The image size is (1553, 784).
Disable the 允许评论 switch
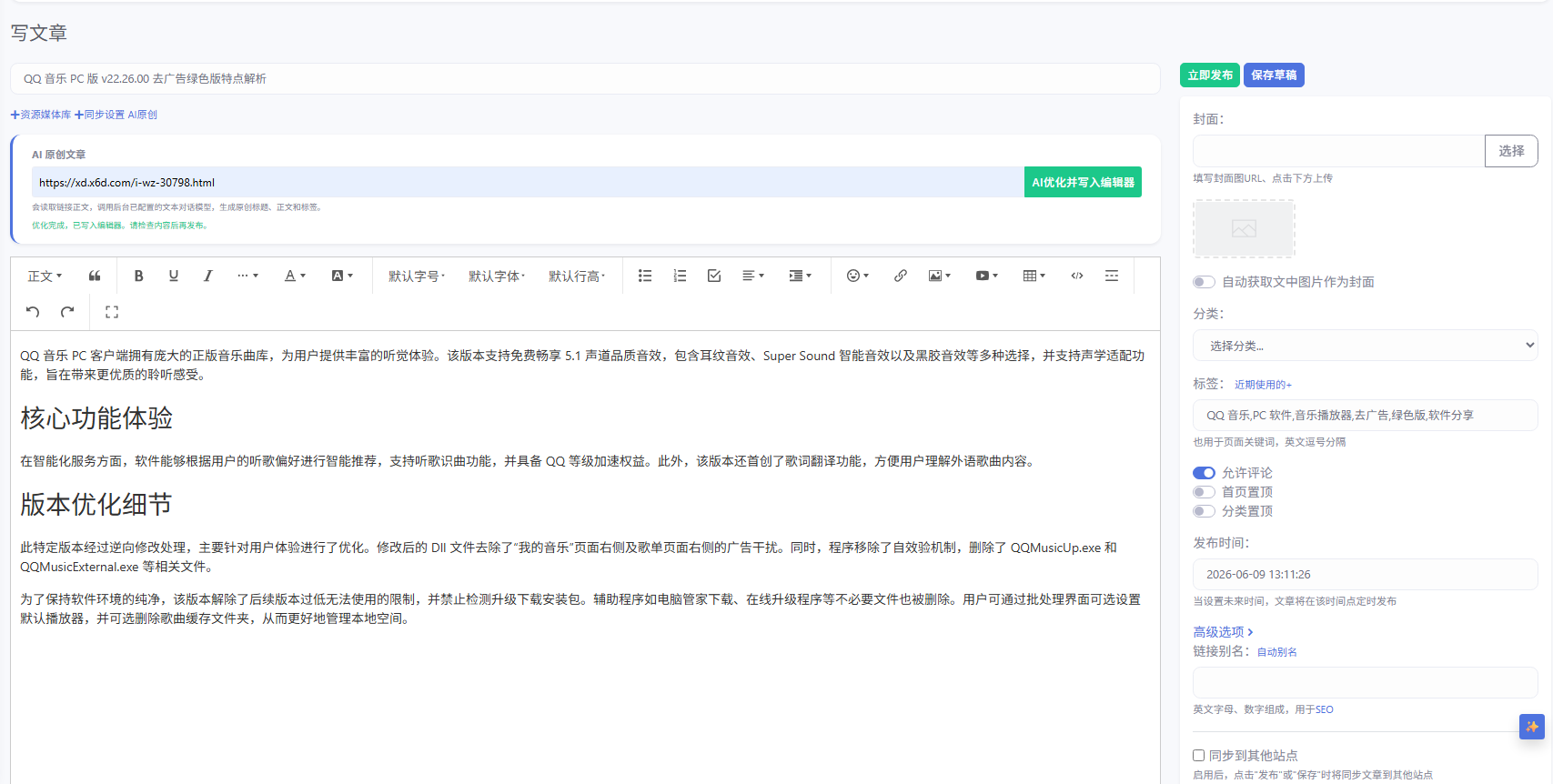pos(1204,473)
